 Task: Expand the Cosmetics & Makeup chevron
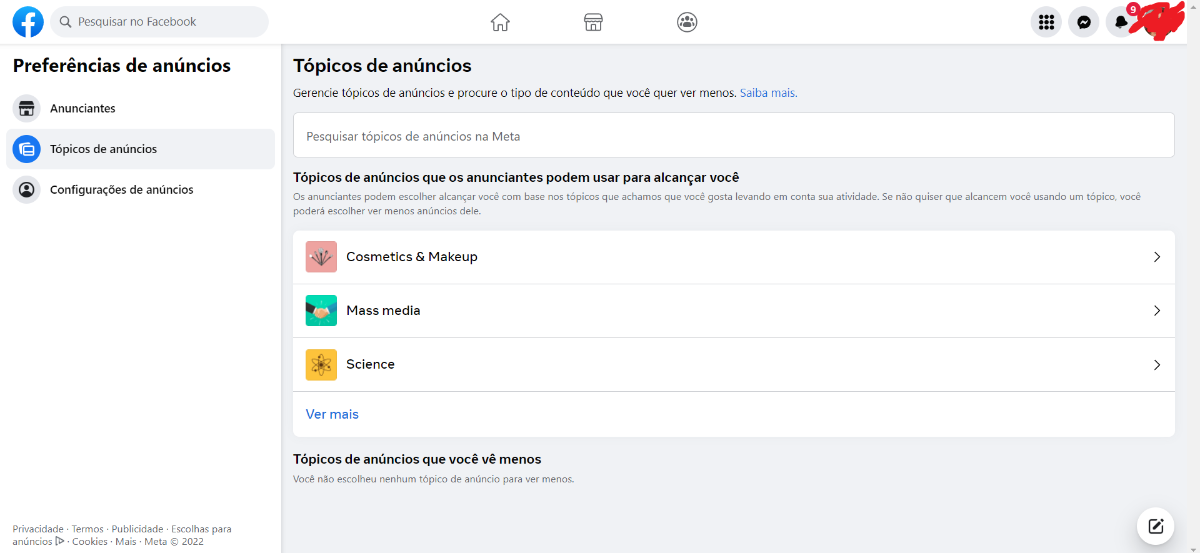pyautogui.click(x=1157, y=257)
